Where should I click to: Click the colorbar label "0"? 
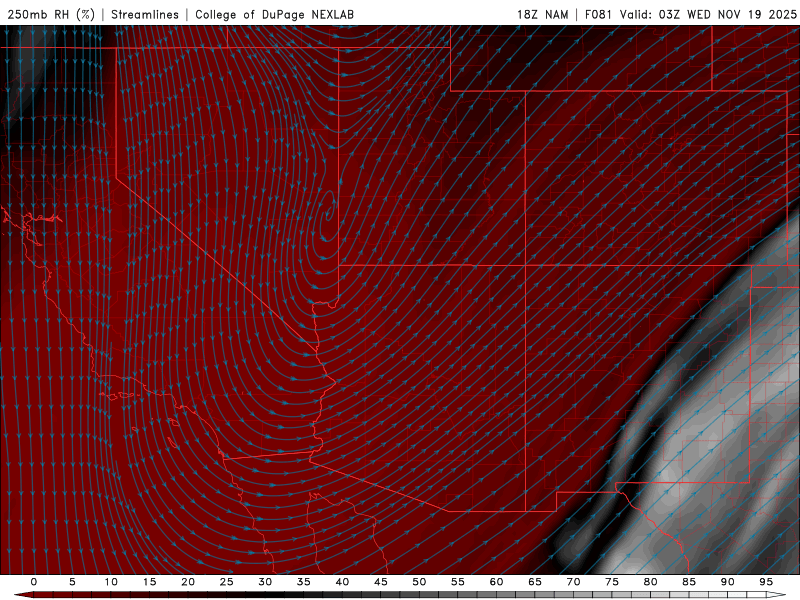tap(34, 582)
